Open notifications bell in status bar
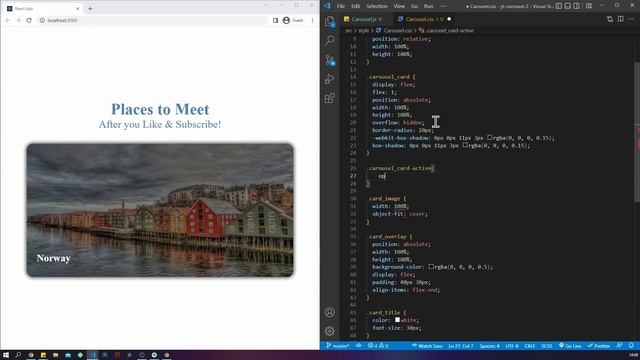Screen dimensions: 640x360 coord(631,346)
